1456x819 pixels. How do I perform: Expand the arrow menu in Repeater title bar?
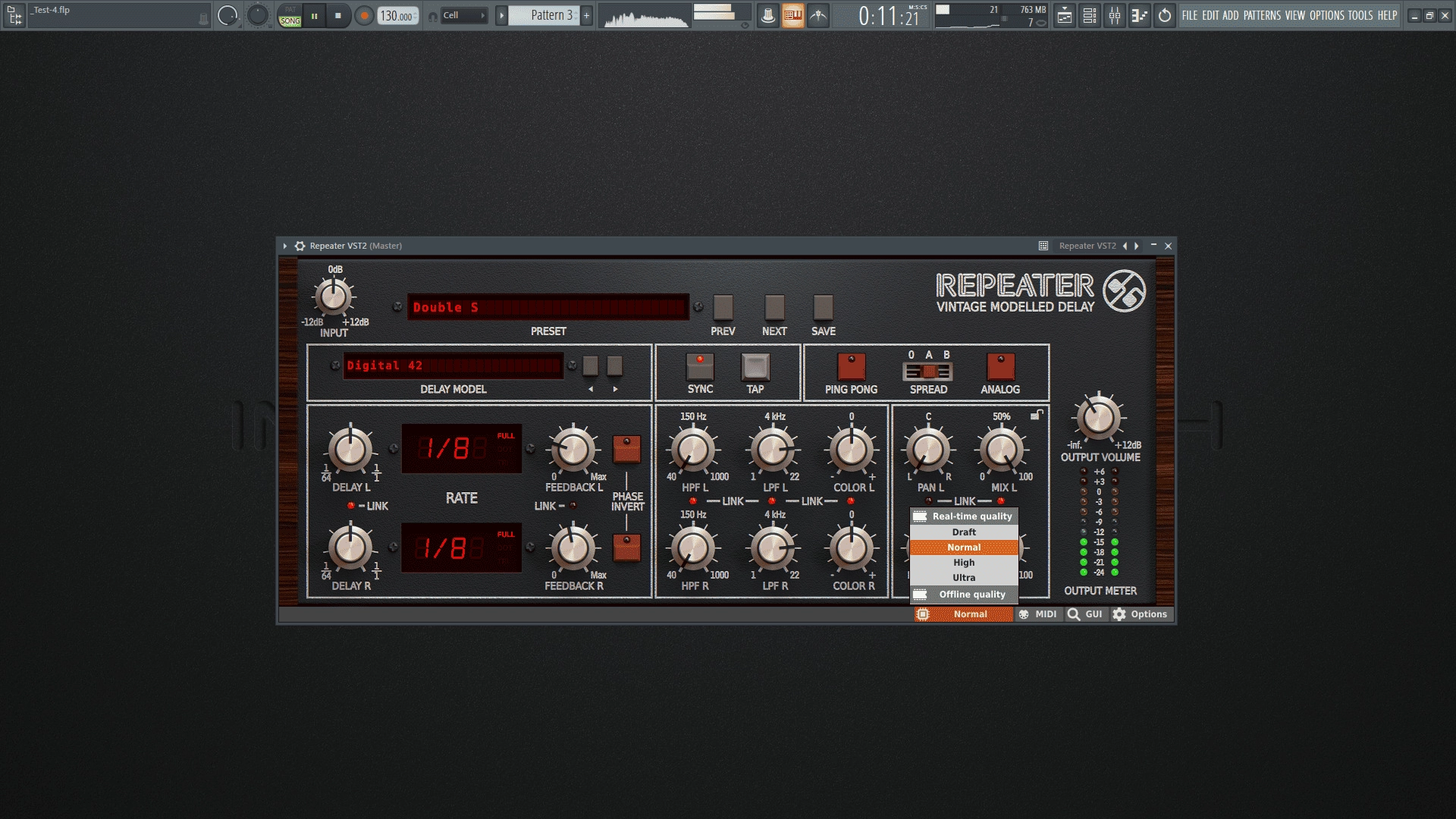click(285, 246)
